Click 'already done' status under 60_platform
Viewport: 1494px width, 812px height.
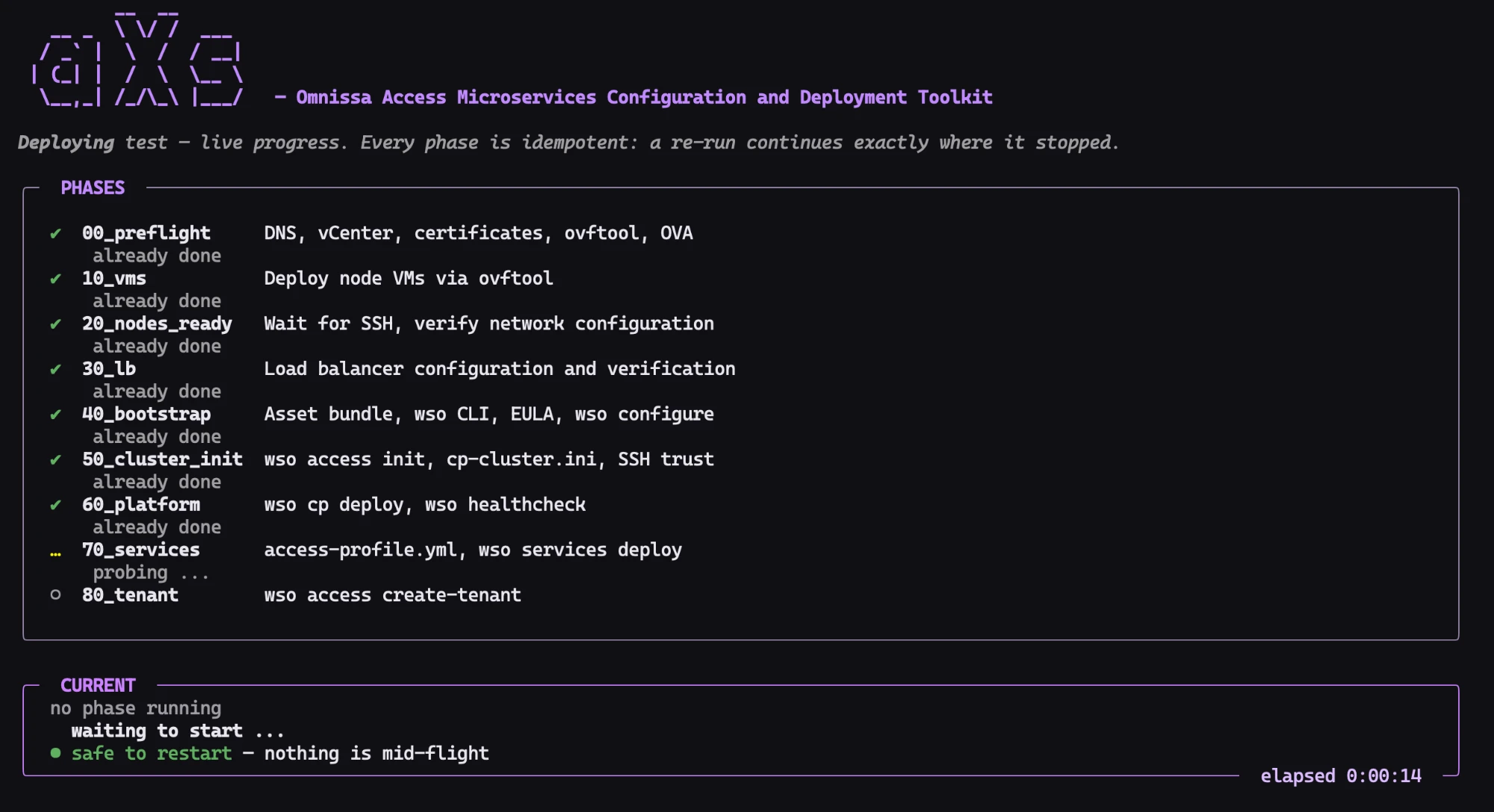pyautogui.click(x=157, y=527)
